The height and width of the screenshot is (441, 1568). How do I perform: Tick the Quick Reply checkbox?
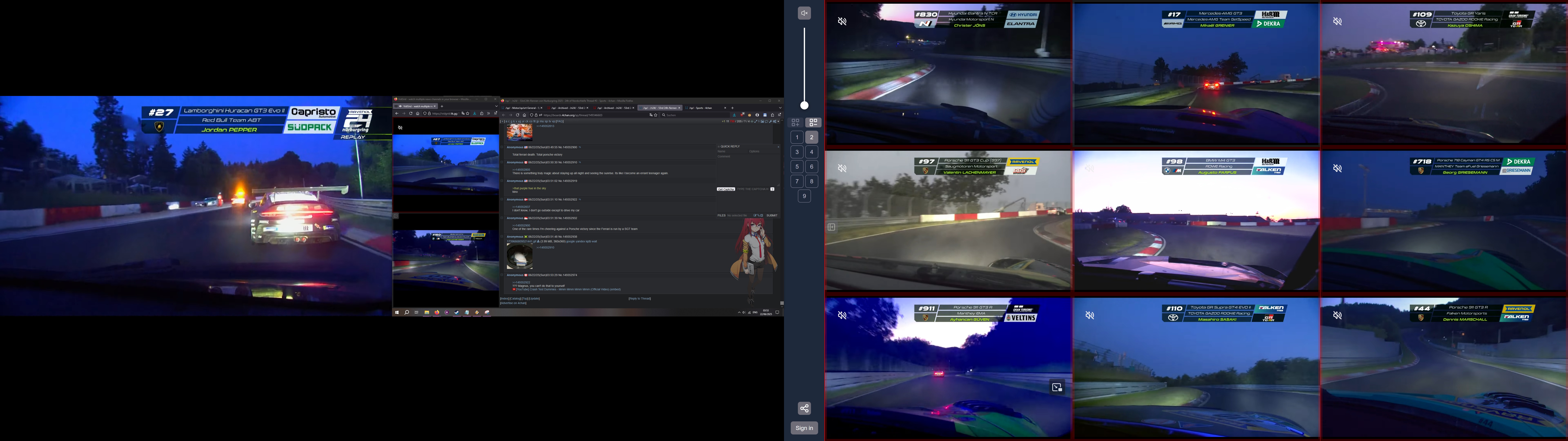click(x=719, y=147)
